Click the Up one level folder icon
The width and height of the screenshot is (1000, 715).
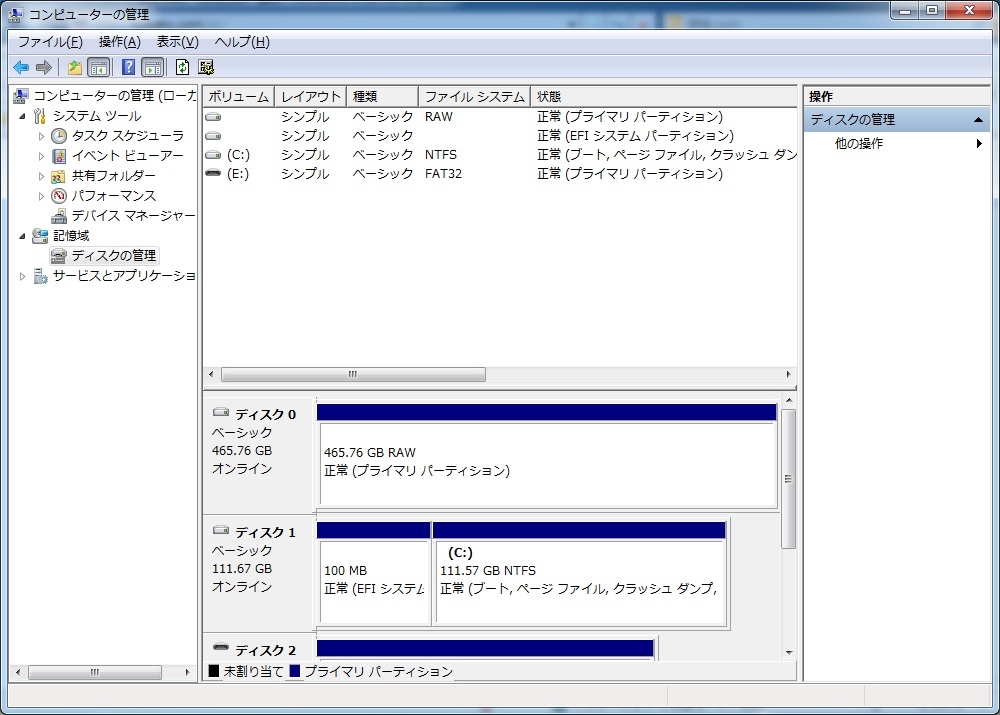pyautogui.click(x=75, y=67)
